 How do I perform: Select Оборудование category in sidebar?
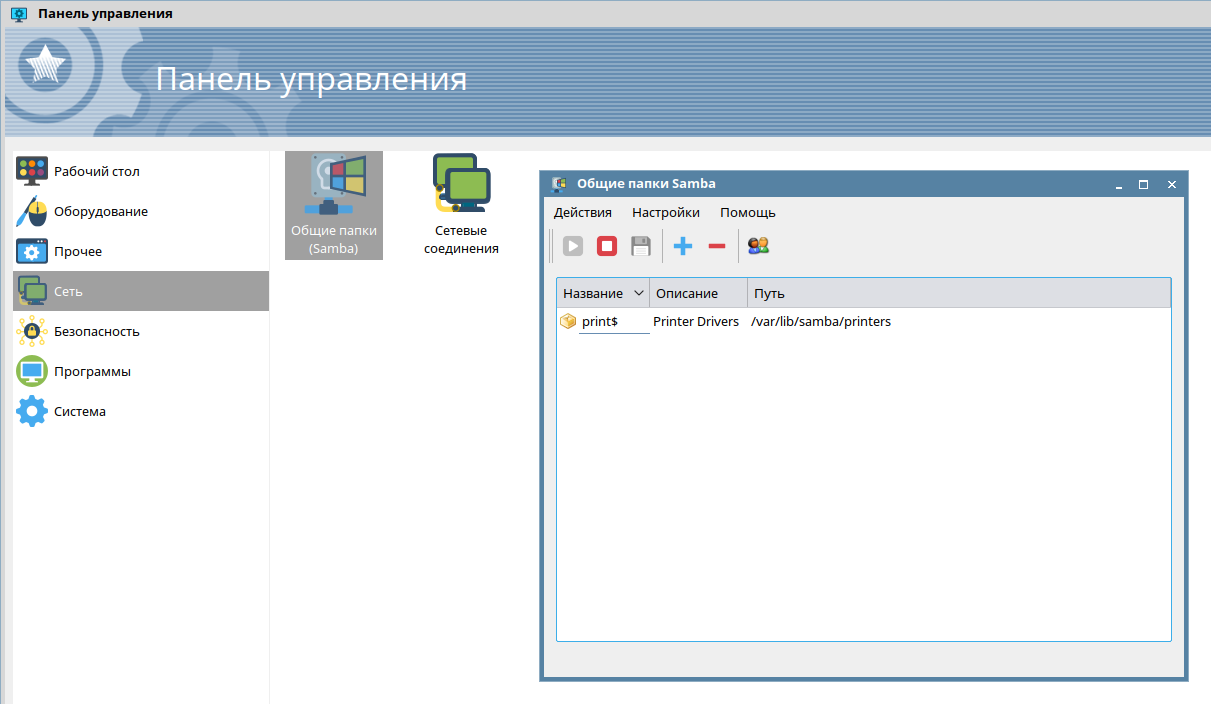pos(100,211)
